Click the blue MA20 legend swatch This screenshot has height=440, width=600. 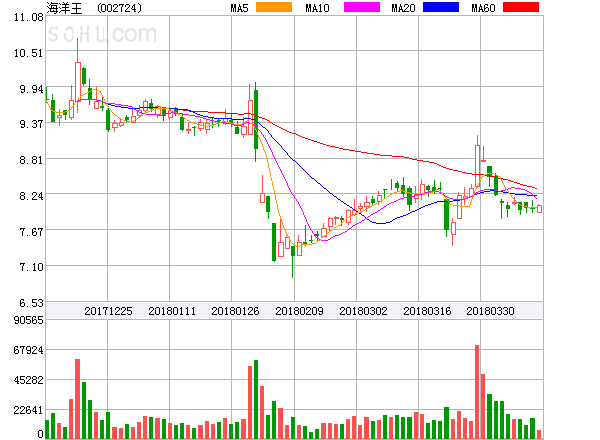click(x=441, y=7)
